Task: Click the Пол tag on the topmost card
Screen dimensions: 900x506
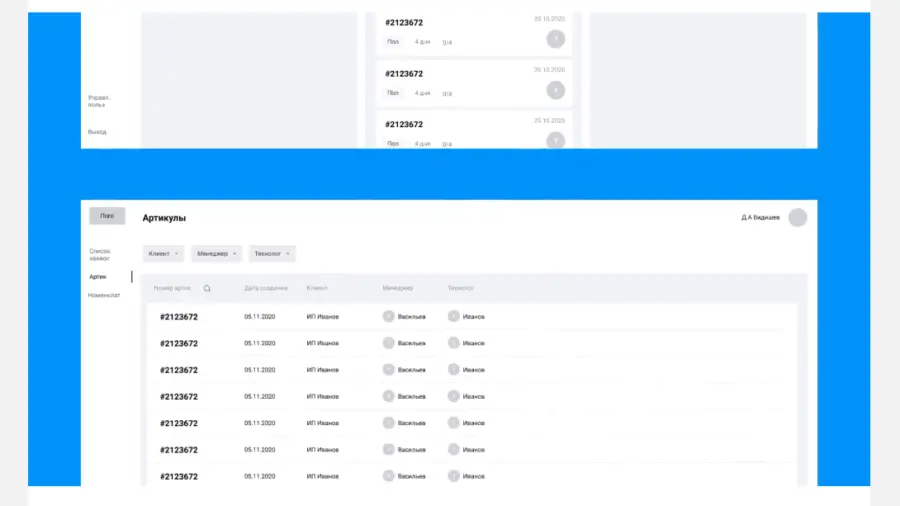Action: point(393,42)
